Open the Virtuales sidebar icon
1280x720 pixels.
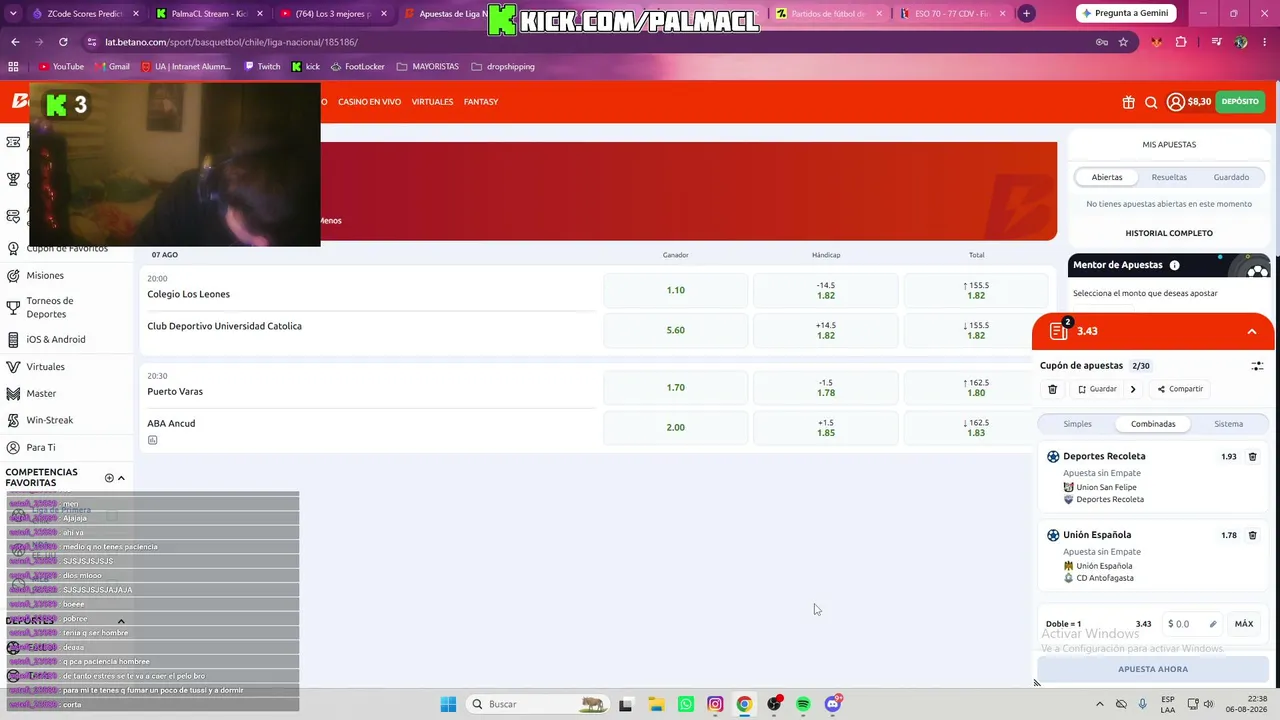[13, 367]
